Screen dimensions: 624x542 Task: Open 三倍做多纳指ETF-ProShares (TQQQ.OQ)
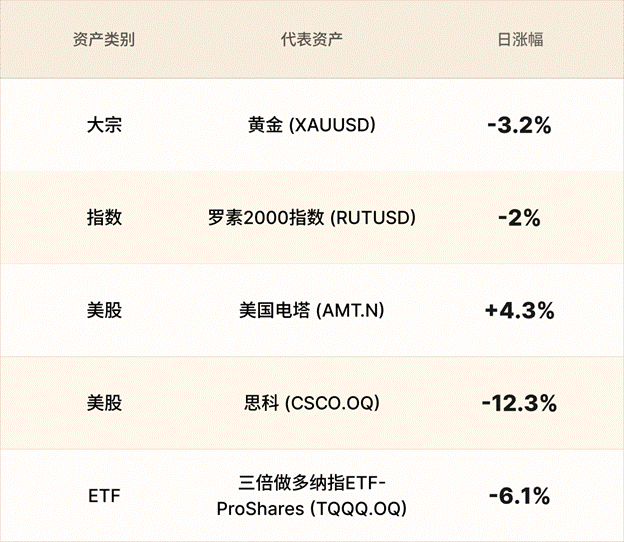[311, 497]
